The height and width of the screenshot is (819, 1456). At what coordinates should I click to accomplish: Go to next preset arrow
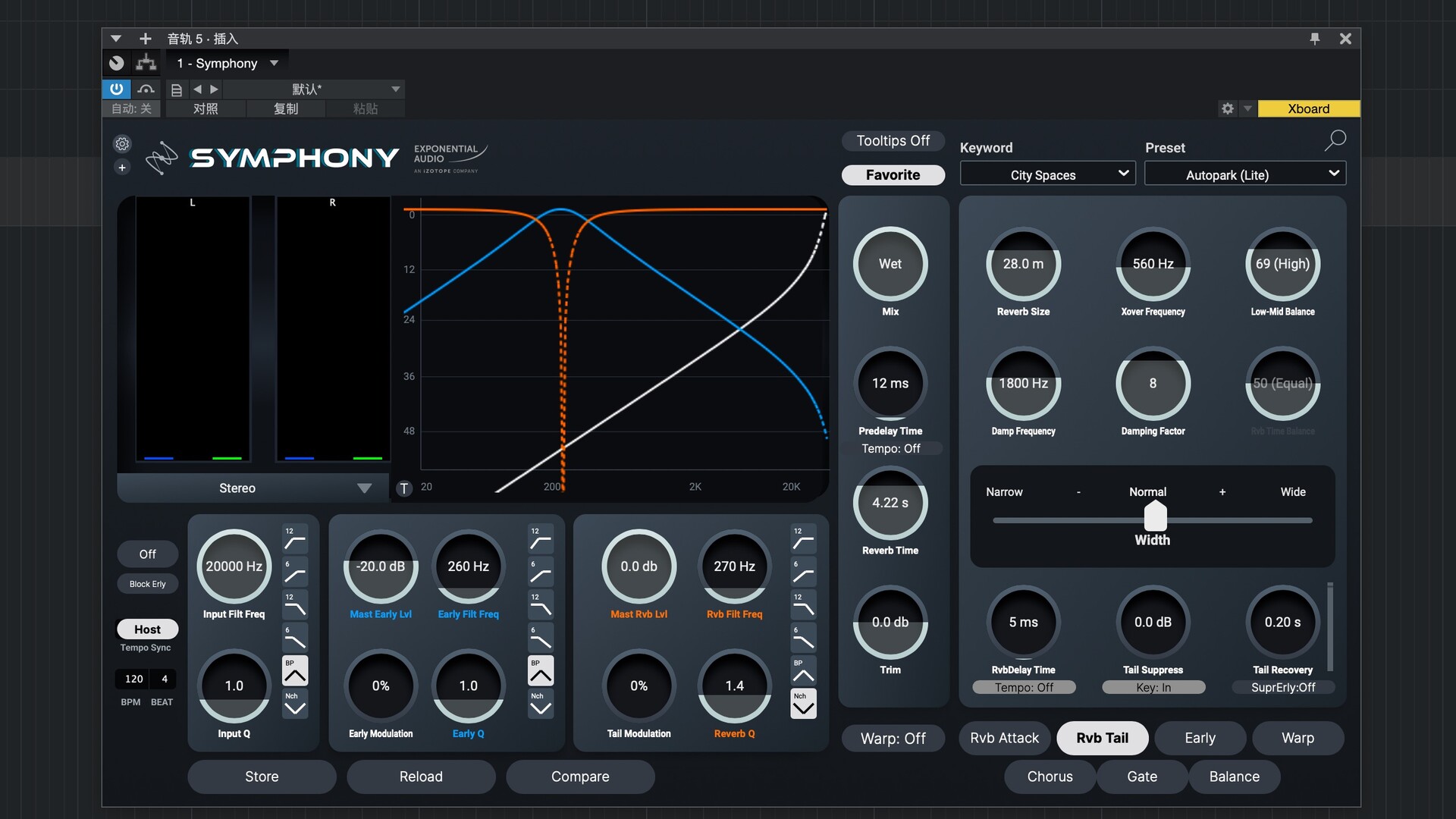[x=215, y=89]
